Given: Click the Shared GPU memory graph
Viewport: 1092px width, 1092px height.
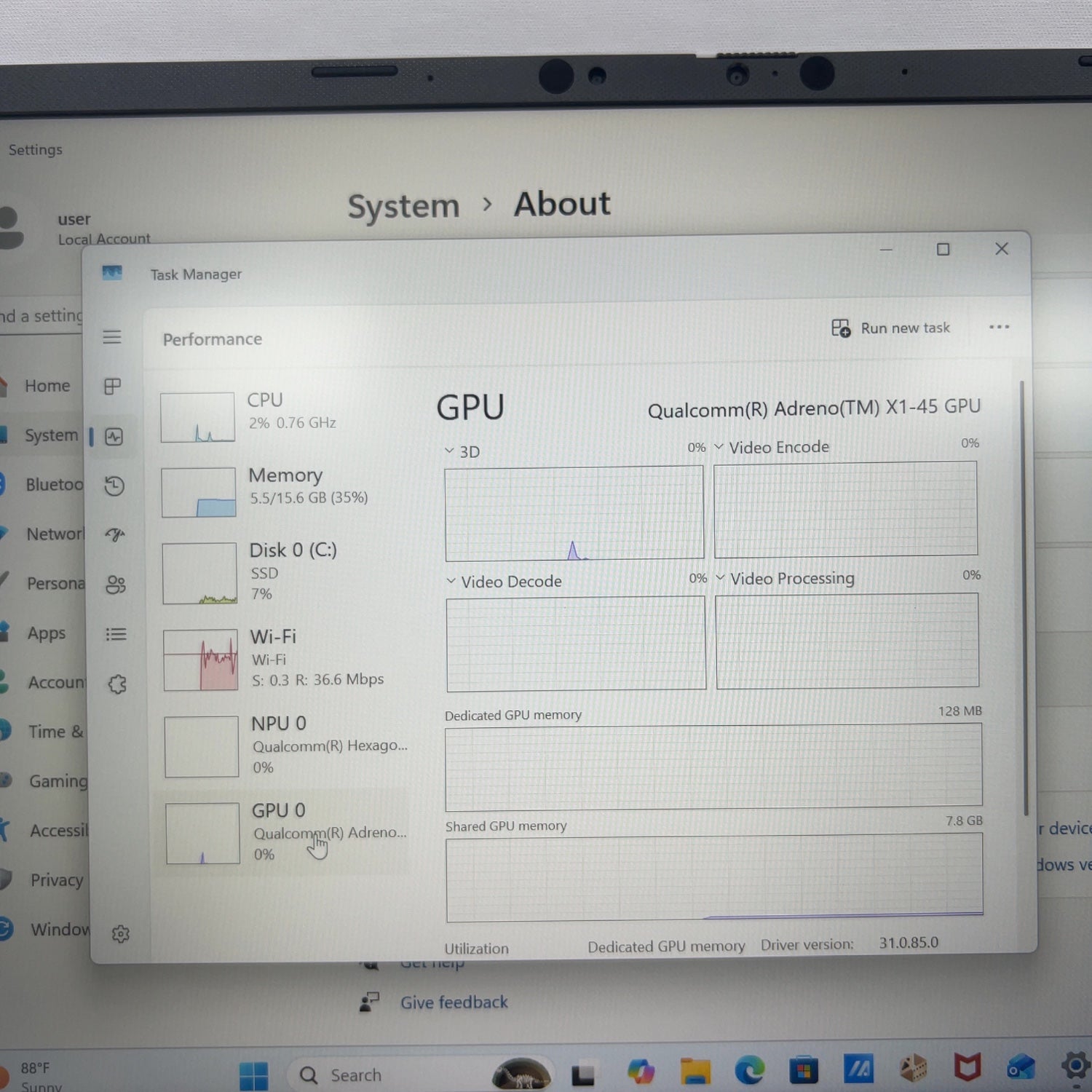Looking at the screenshot, I should tap(714, 878).
